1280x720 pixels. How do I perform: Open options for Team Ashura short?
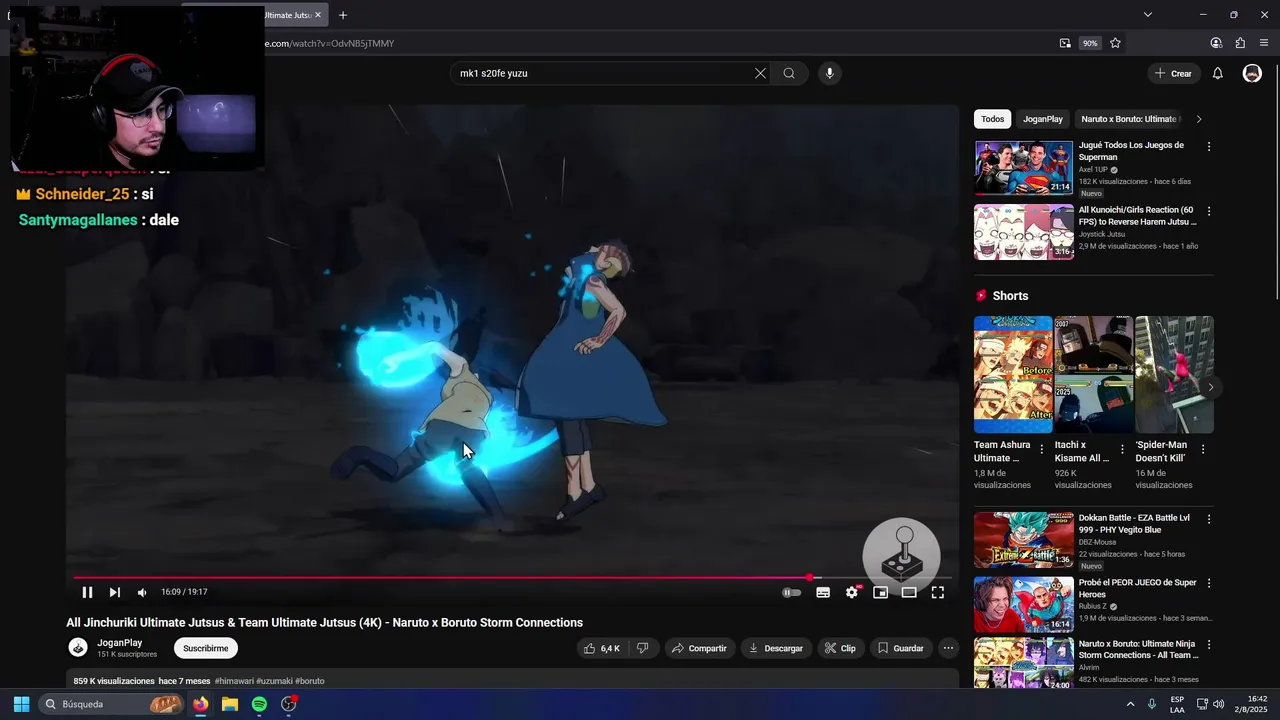pyautogui.click(x=1042, y=449)
